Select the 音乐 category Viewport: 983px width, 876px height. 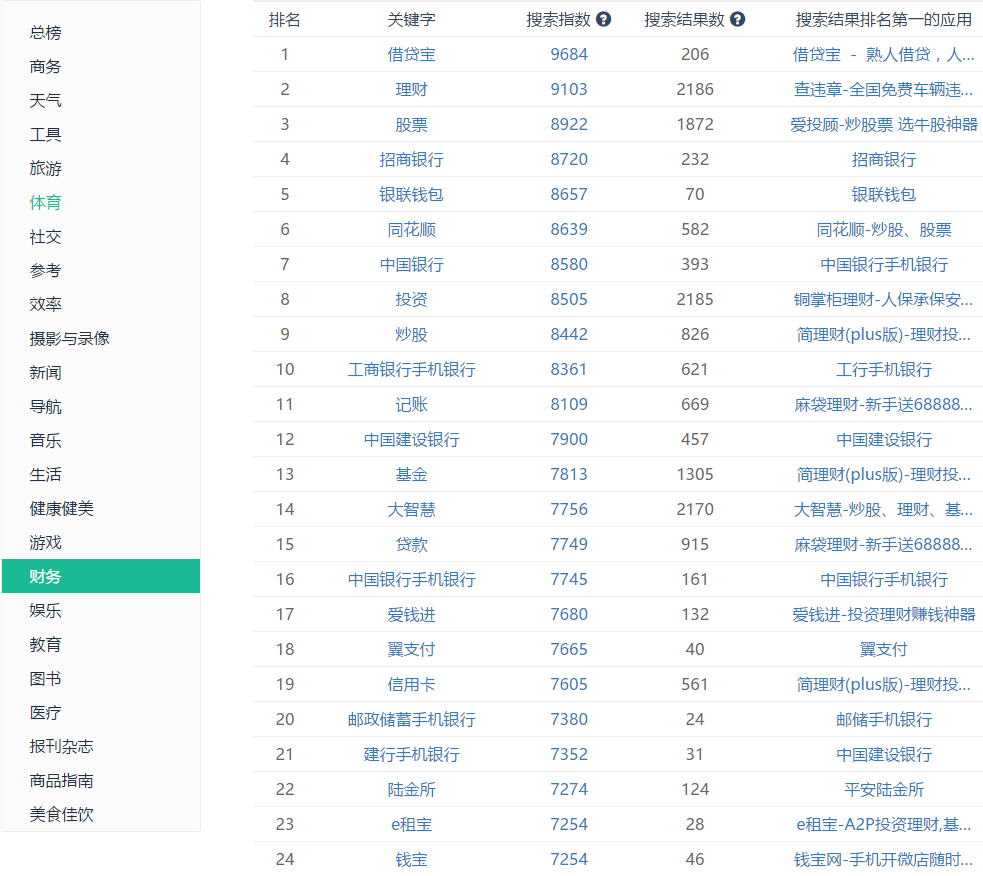45,441
